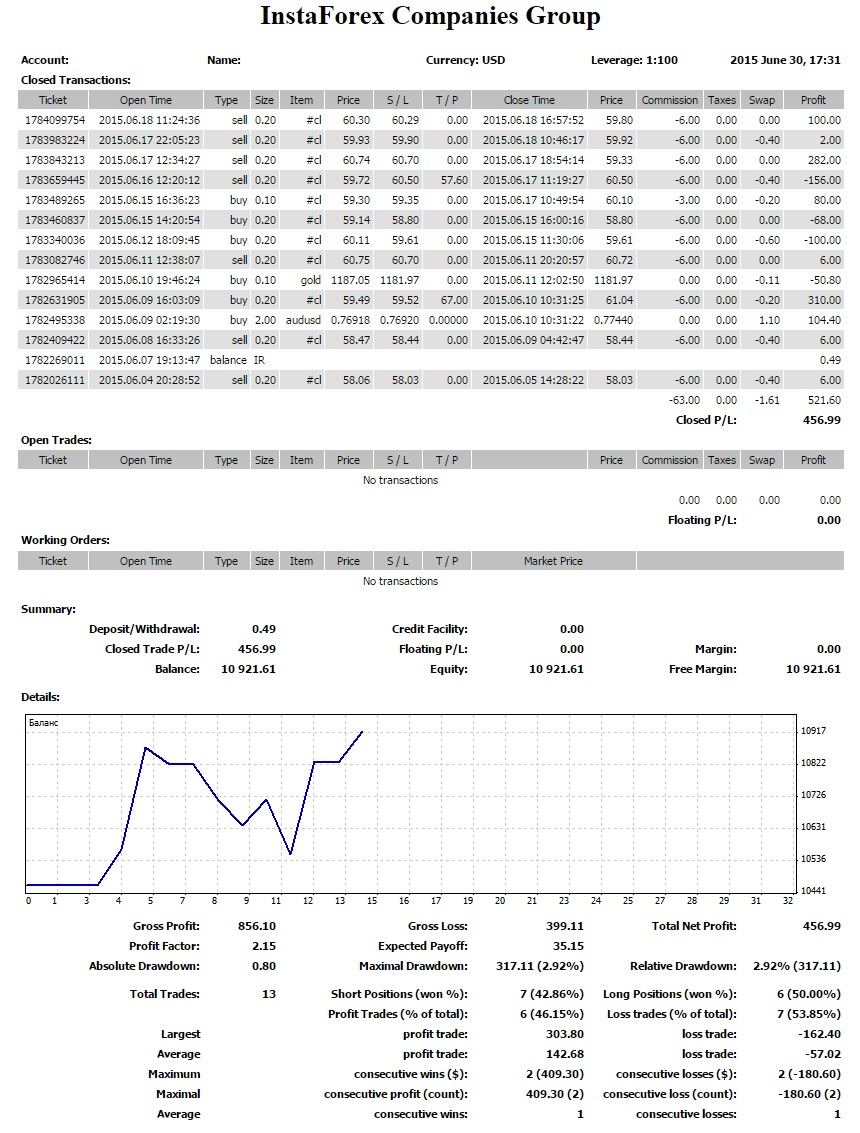Click the 521.60 total profit sum
Image resolution: width=860 pixels, height=1133 pixels.
click(x=825, y=400)
